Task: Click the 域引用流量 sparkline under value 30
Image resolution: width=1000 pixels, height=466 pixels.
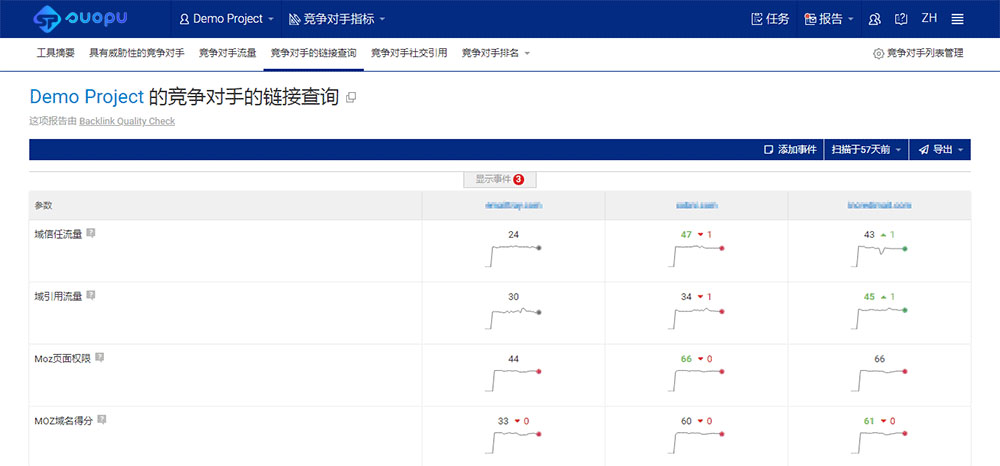Action: 513,317
